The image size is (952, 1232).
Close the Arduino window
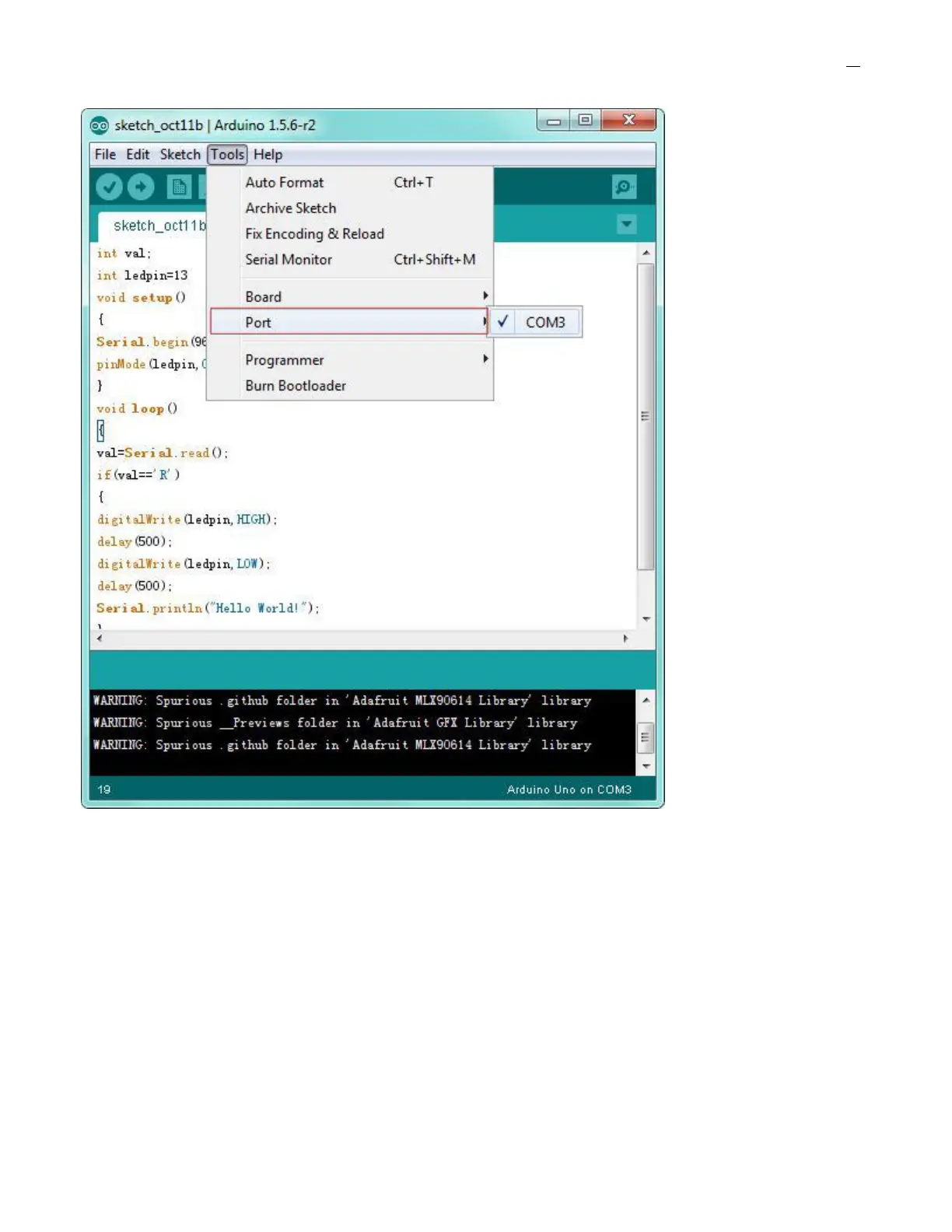pos(629,121)
